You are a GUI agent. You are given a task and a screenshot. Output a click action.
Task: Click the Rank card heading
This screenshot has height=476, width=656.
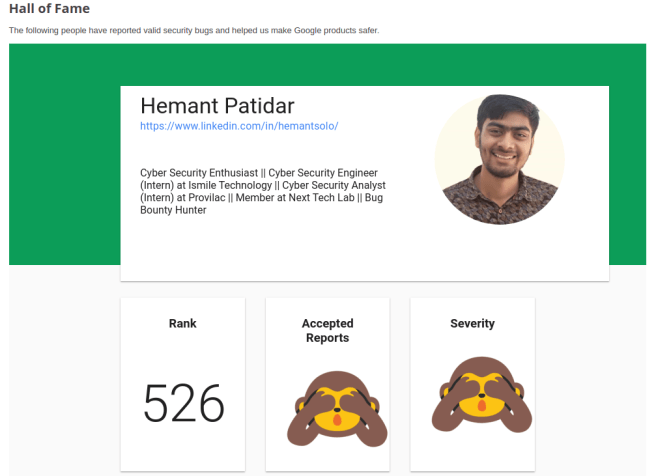(x=183, y=323)
